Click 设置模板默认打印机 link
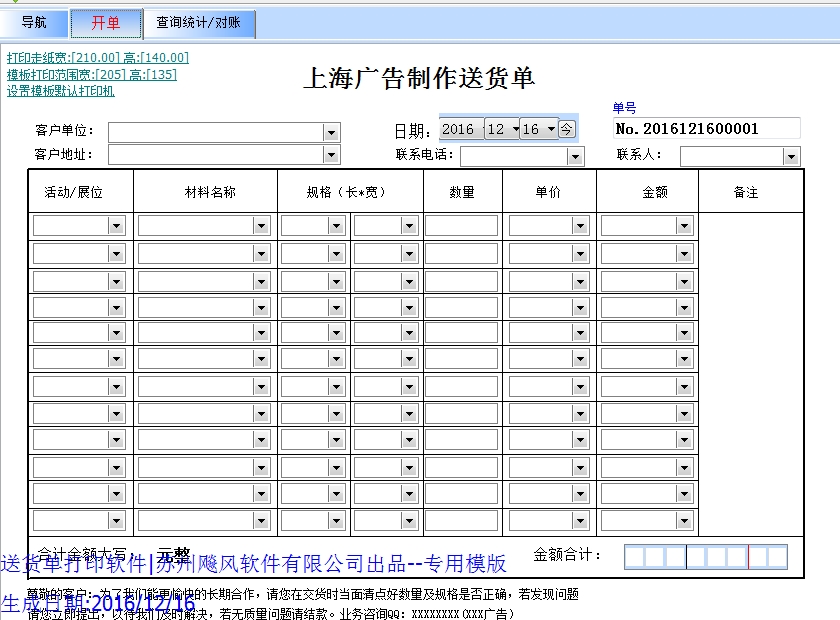Screen dimensions: 840x620 pyautogui.click(x=61, y=91)
